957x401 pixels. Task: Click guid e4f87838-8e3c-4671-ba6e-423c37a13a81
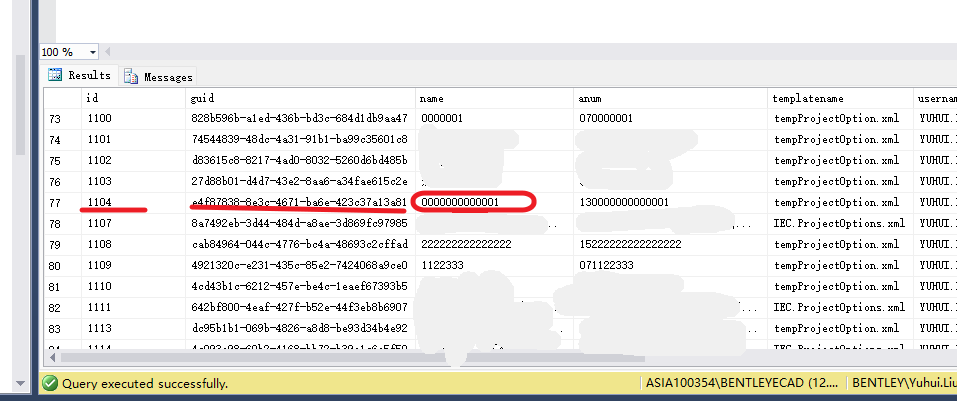click(299, 203)
